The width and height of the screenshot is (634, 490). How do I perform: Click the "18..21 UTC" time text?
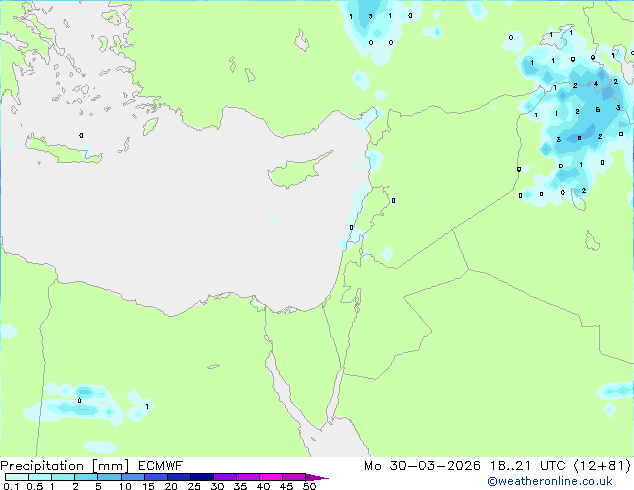coord(528,466)
